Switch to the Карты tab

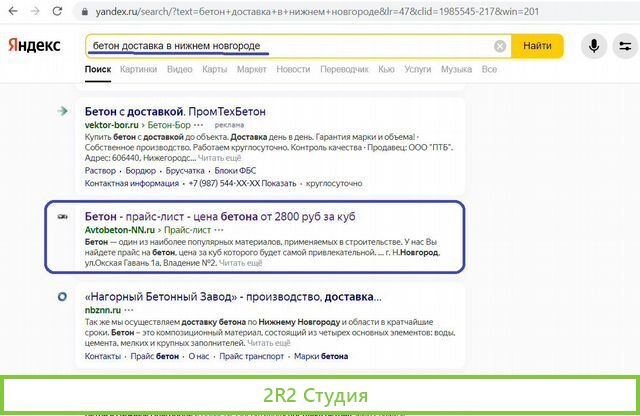(214, 69)
